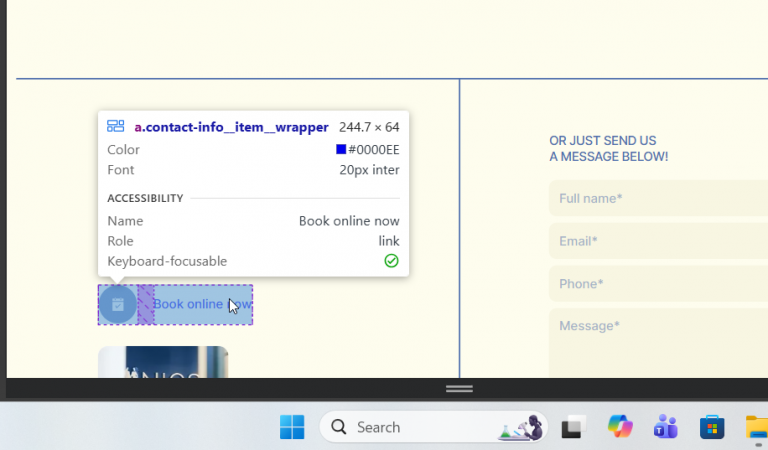Click the a.contact-info__item__wrapper selector text
Image resolution: width=768 pixels, height=450 pixels.
231,127
